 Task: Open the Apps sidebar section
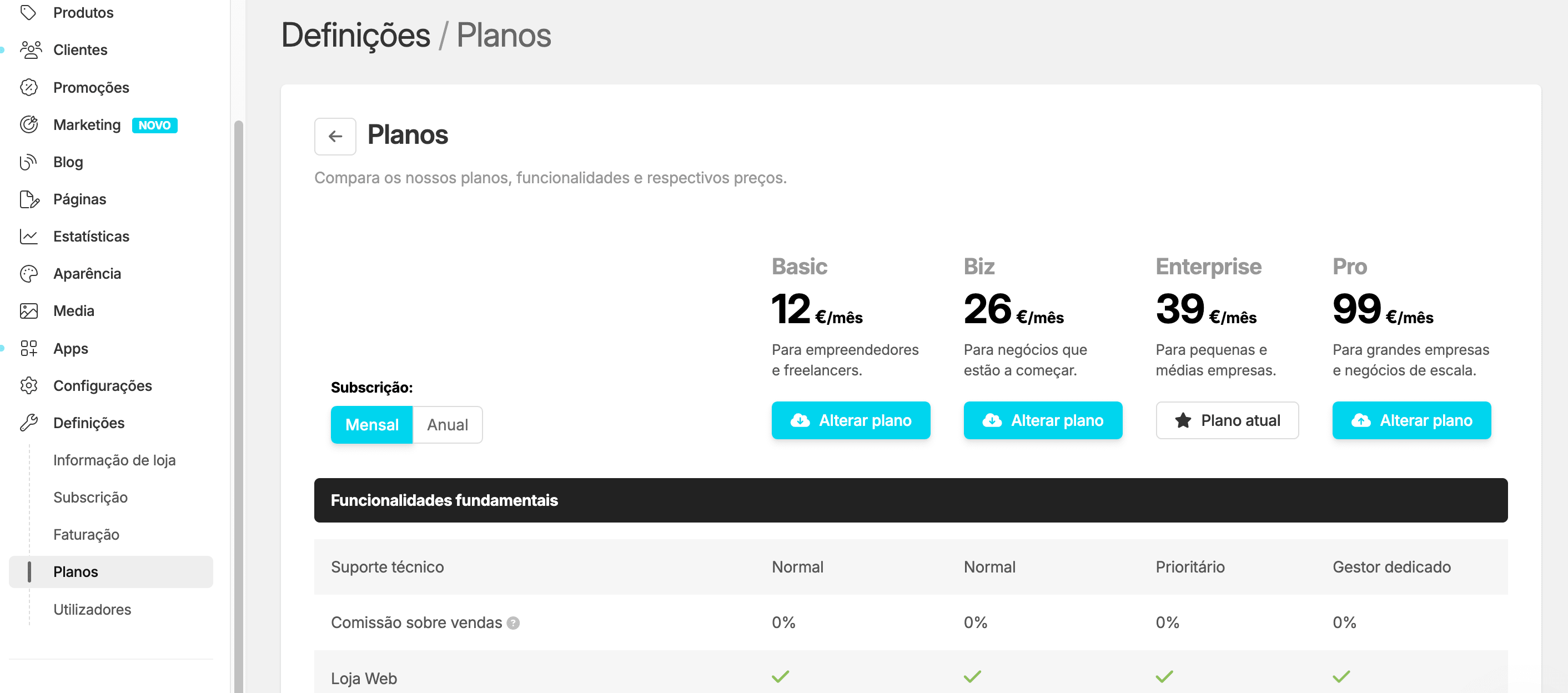tap(71, 348)
